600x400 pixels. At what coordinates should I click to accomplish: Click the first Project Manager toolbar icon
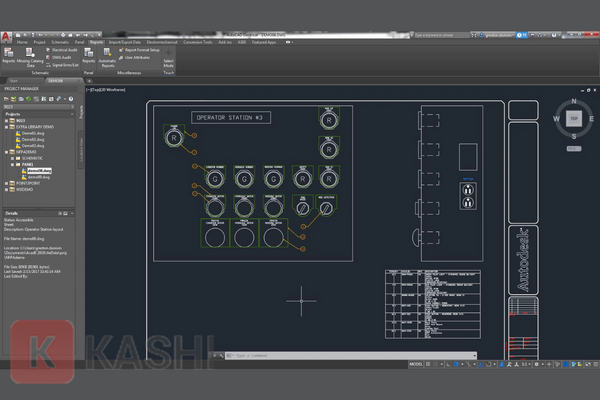pos(7,99)
